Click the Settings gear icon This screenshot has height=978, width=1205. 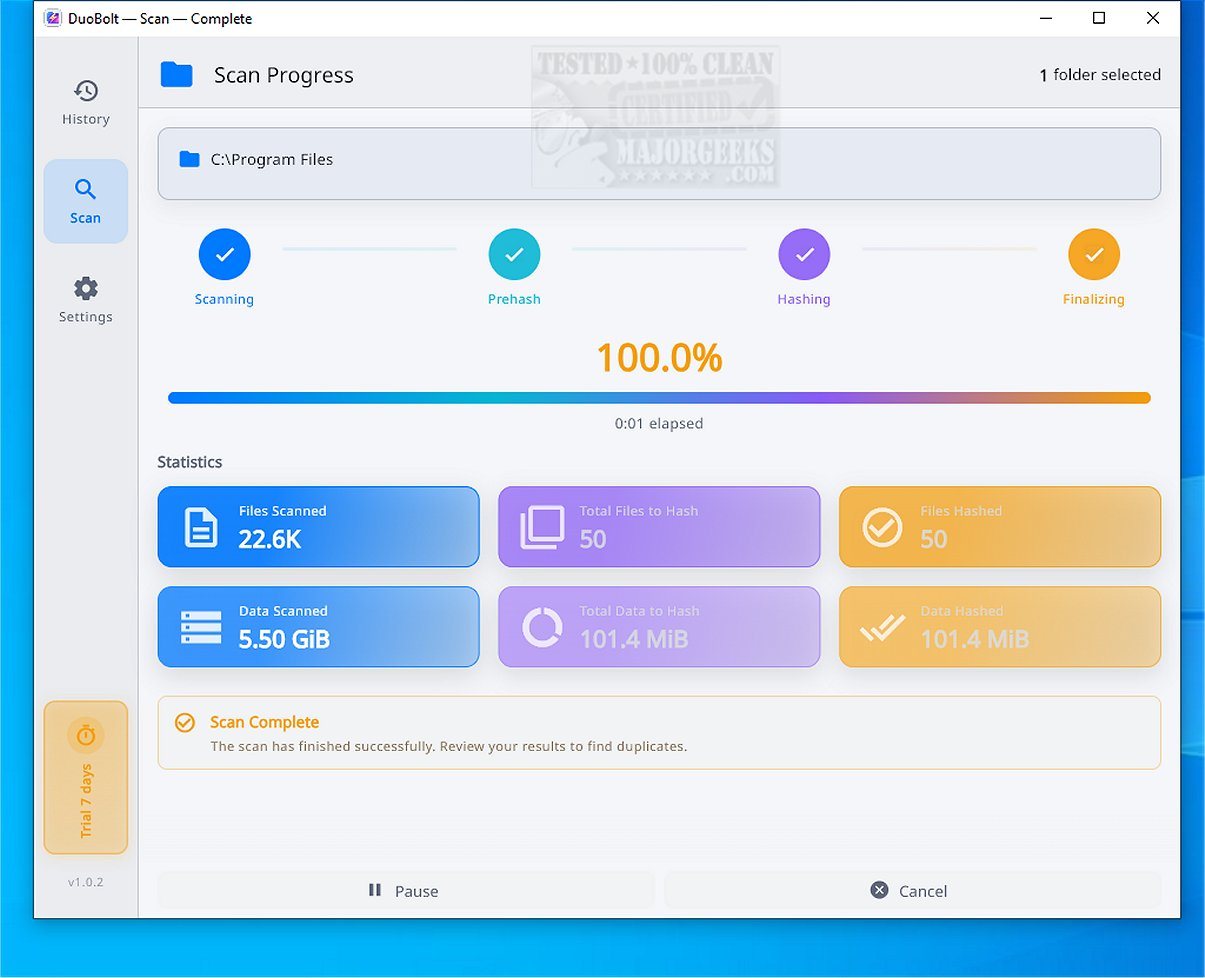click(86, 288)
